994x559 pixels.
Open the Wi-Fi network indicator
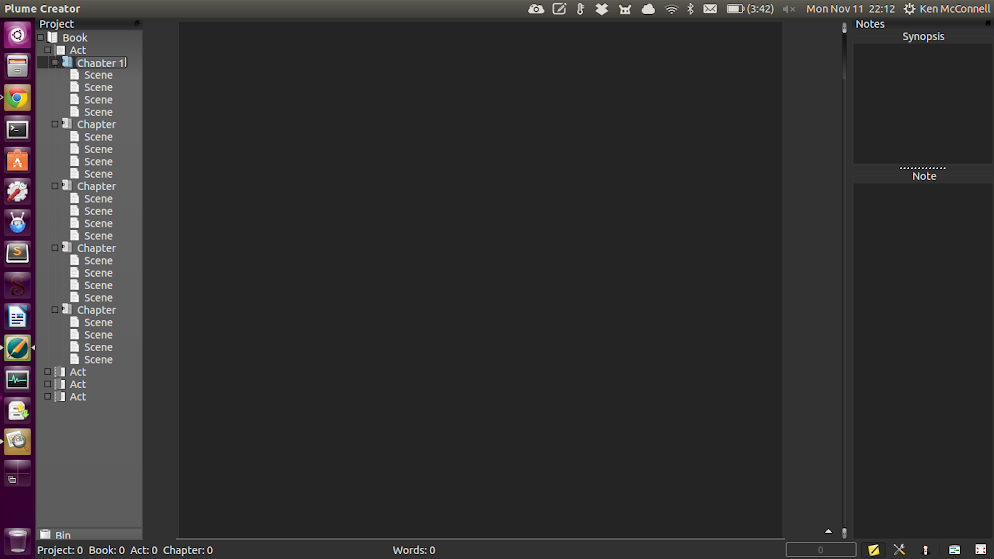[671, 9]
